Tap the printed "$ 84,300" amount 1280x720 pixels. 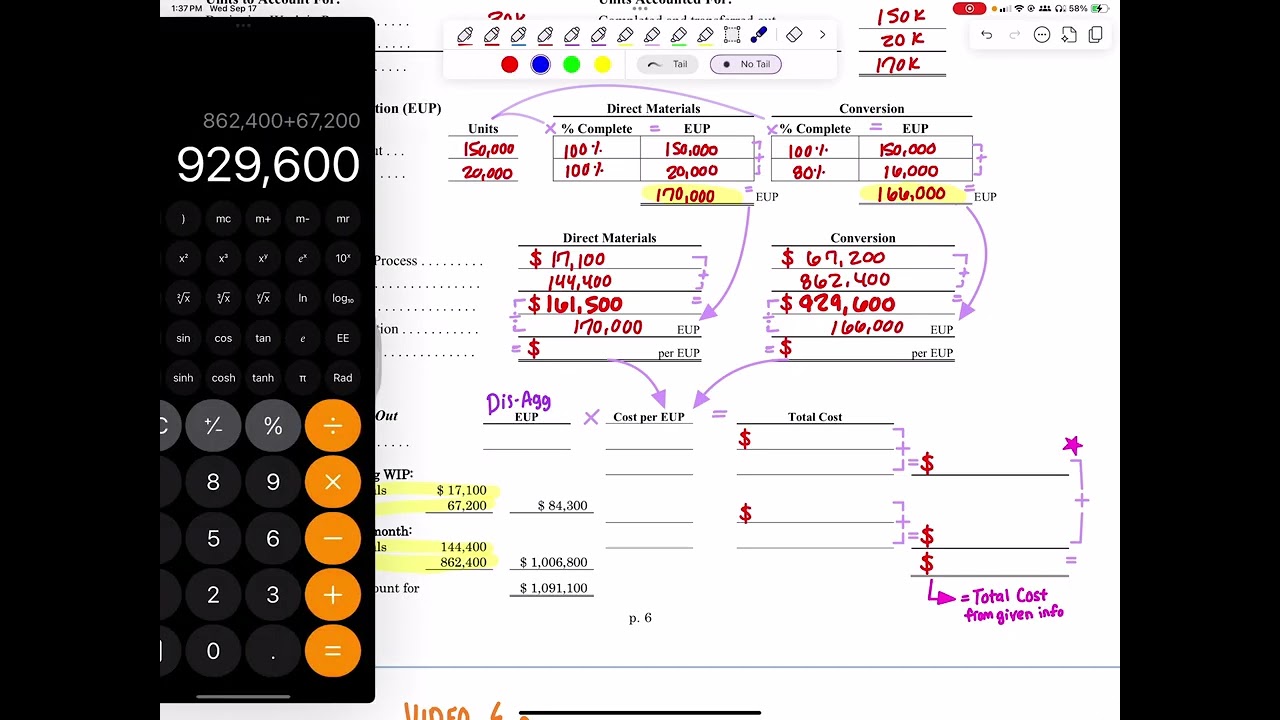pyautogui.click(x=562, y=506)
